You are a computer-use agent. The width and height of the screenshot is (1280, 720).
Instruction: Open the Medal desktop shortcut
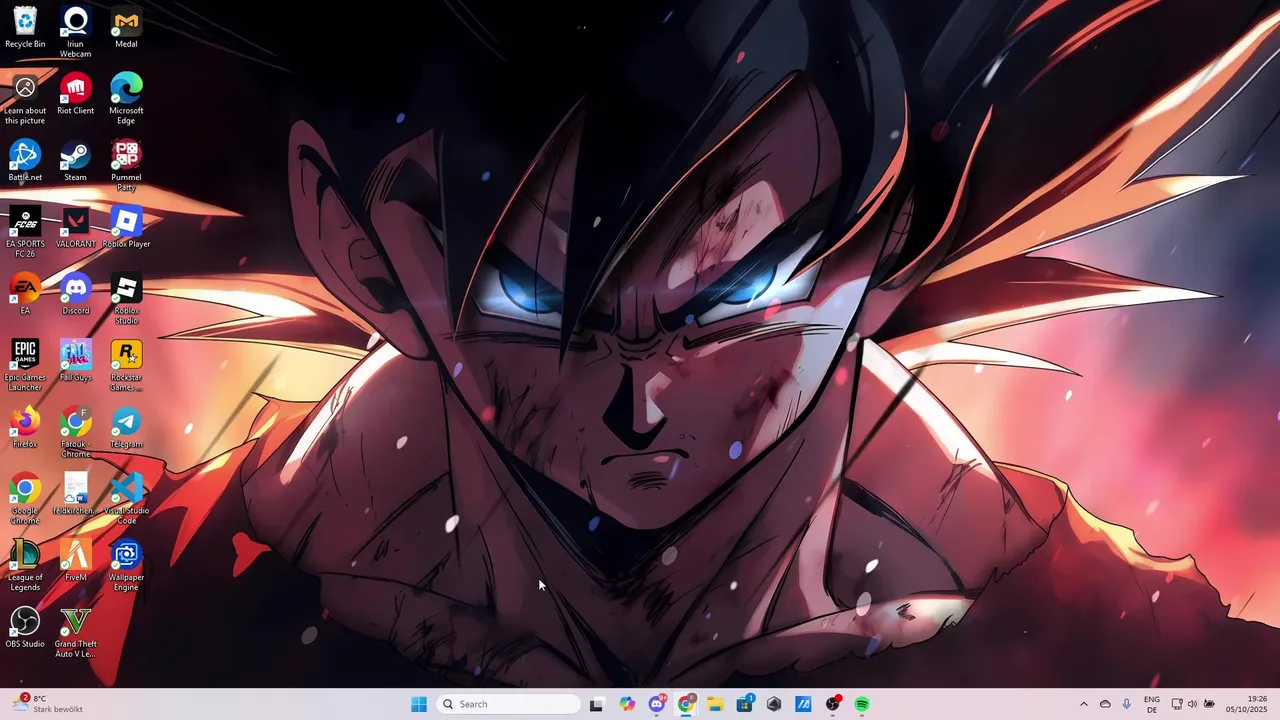[126, 28]
